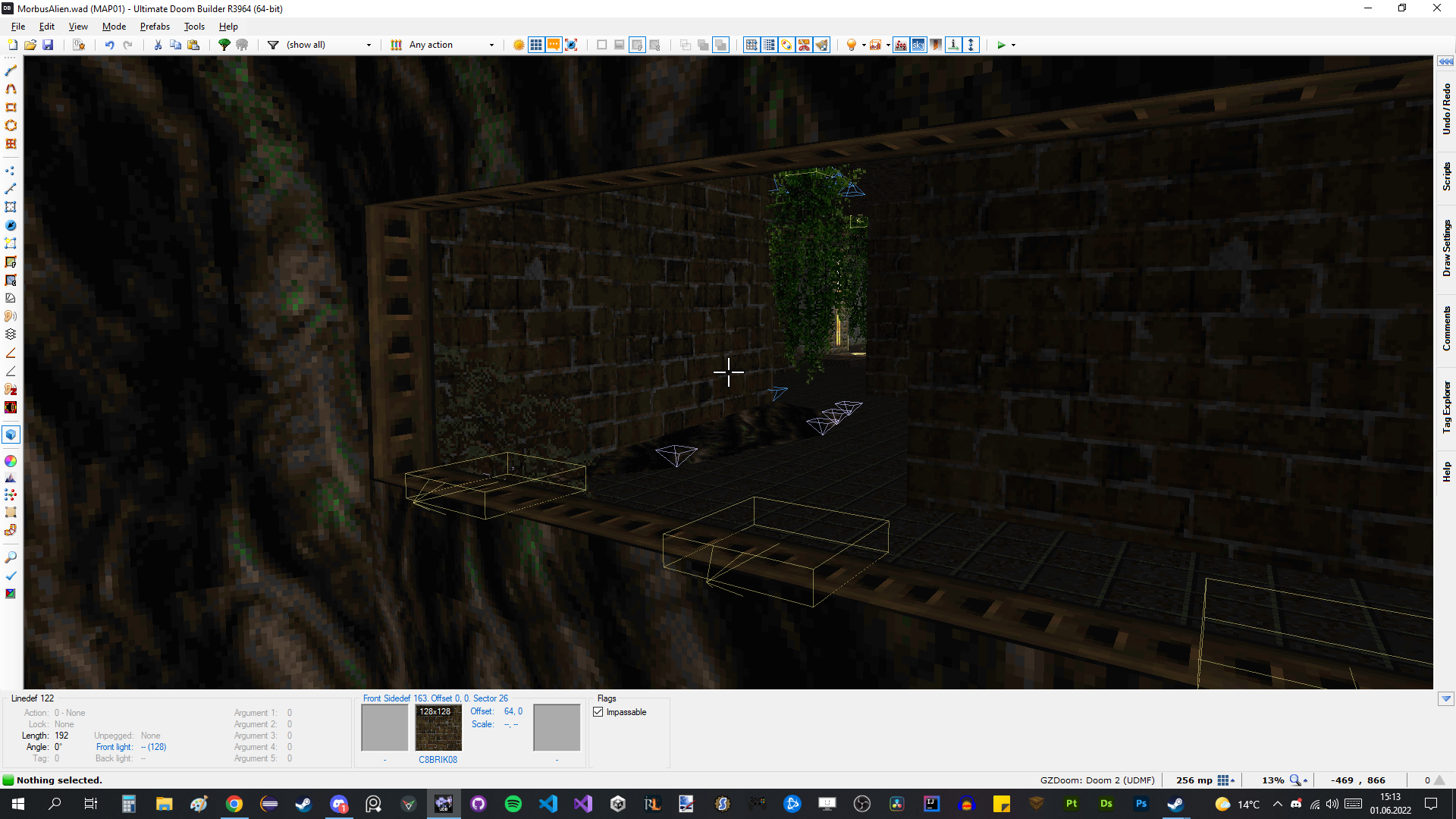Open Google Chrome from the taskbar
This screenshot has height=819, width=1456.
click(234, 804)
